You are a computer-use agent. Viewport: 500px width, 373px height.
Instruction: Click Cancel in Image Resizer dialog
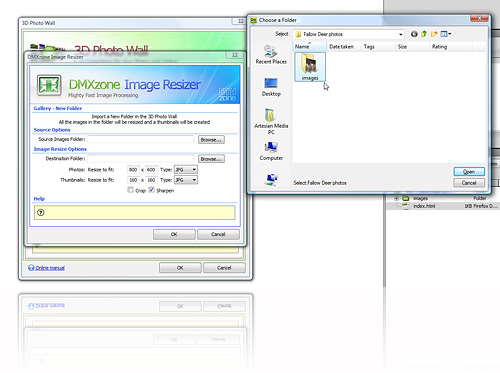[x=218, y=234]
